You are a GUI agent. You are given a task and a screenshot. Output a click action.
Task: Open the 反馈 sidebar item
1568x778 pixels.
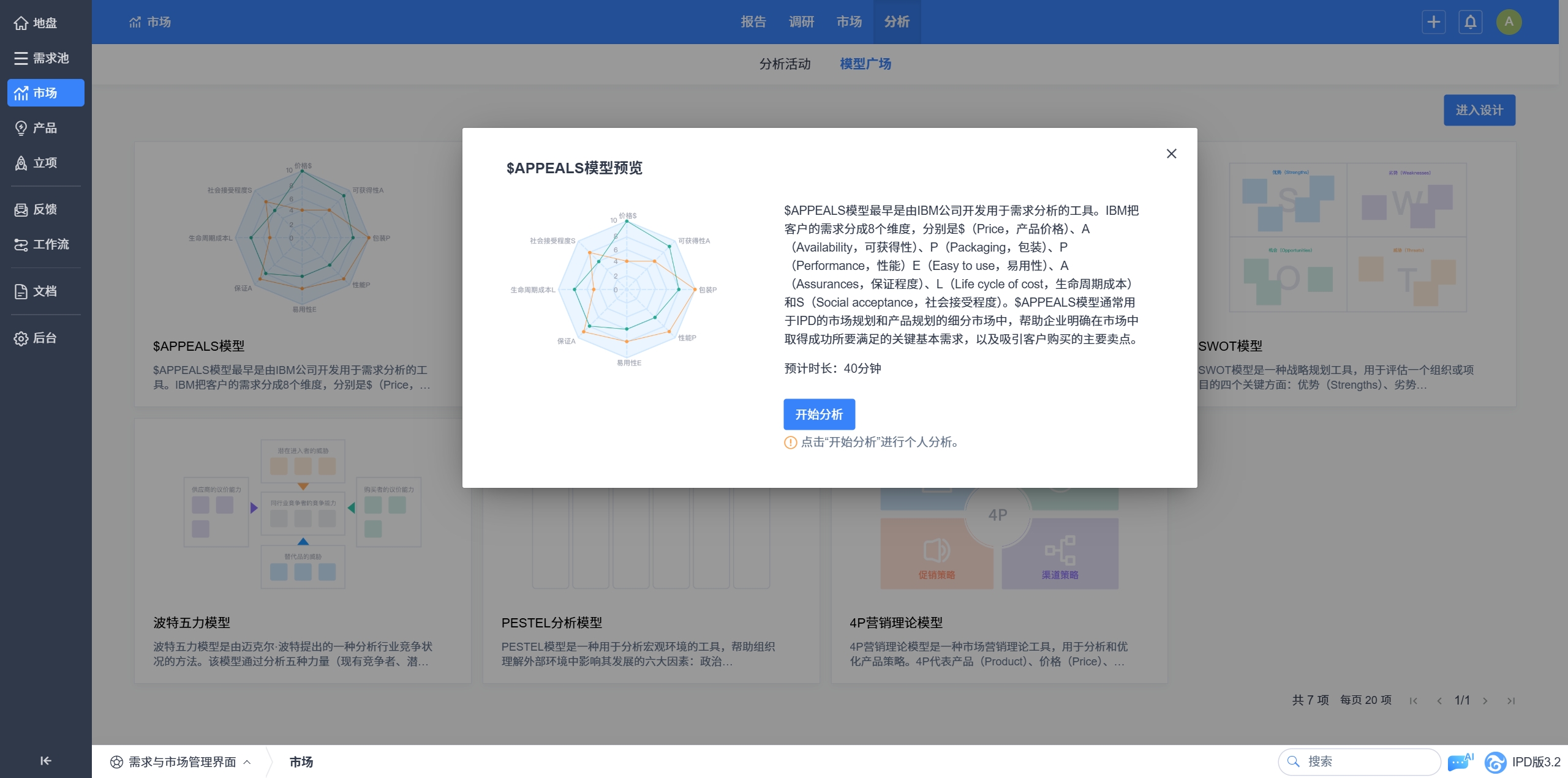point(45,209)
